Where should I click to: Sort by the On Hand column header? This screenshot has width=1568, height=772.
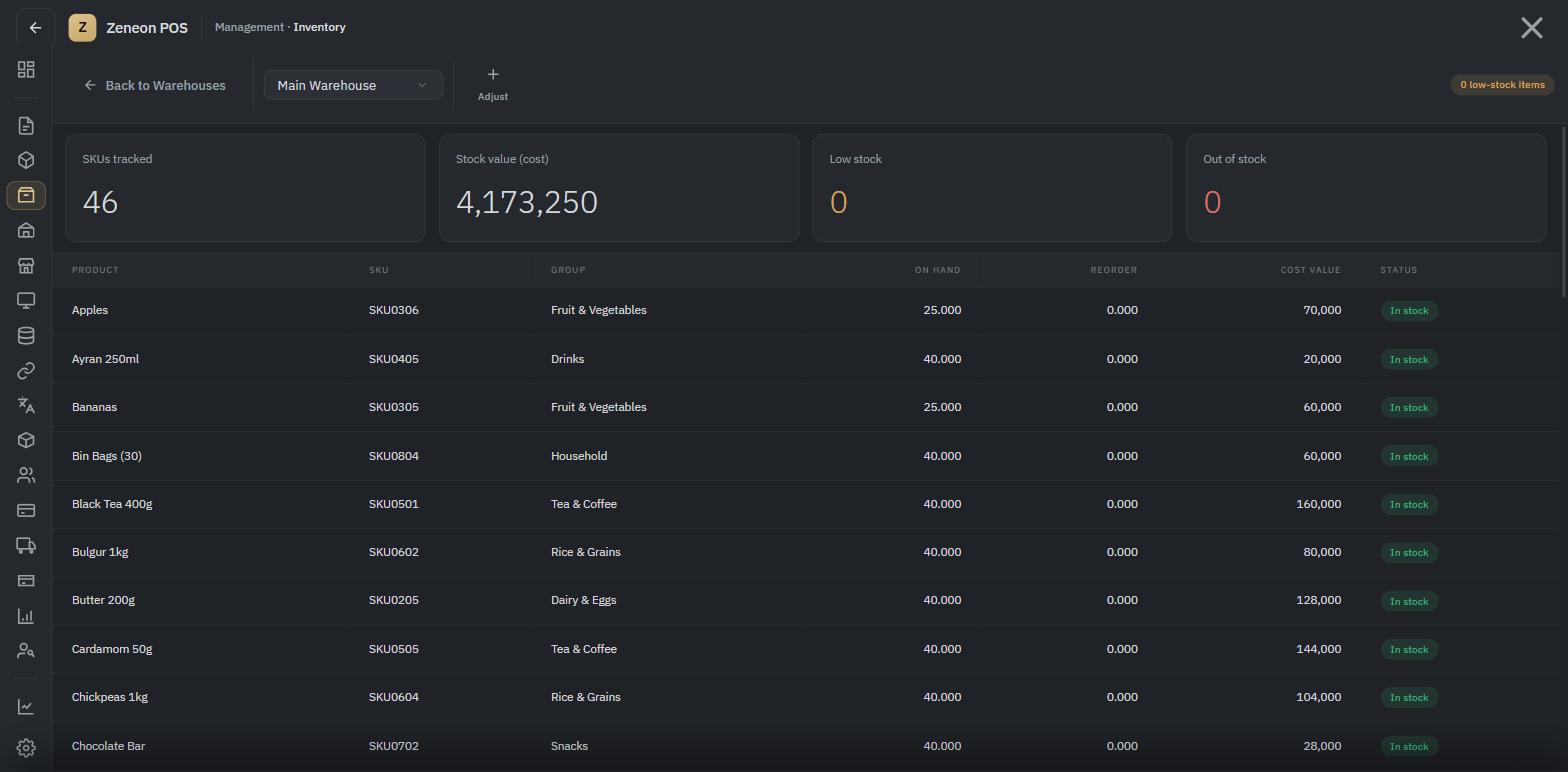pos(937,270)
